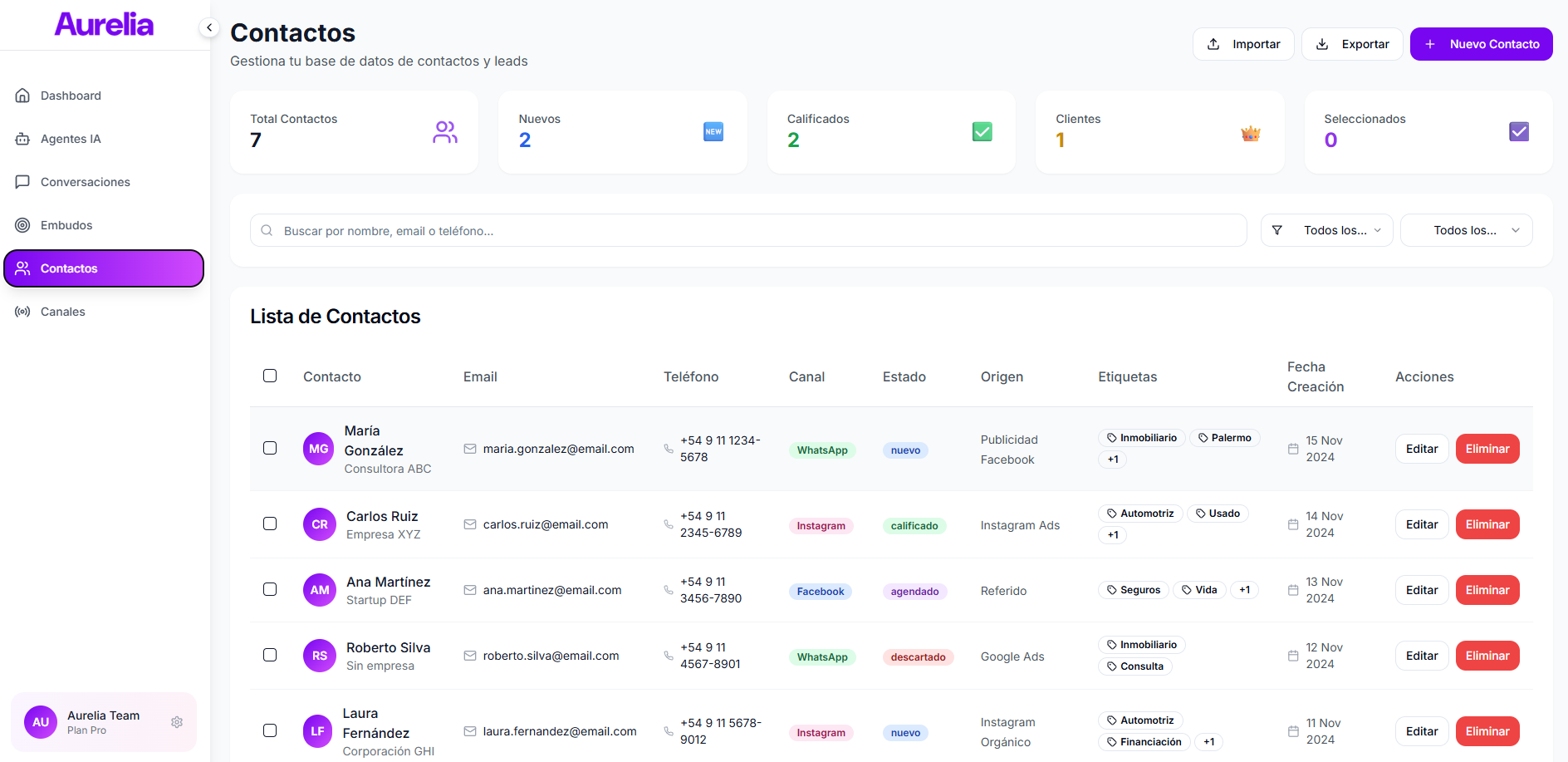Expand the +1 tags on Ana Martínez

click(1244, 590)
